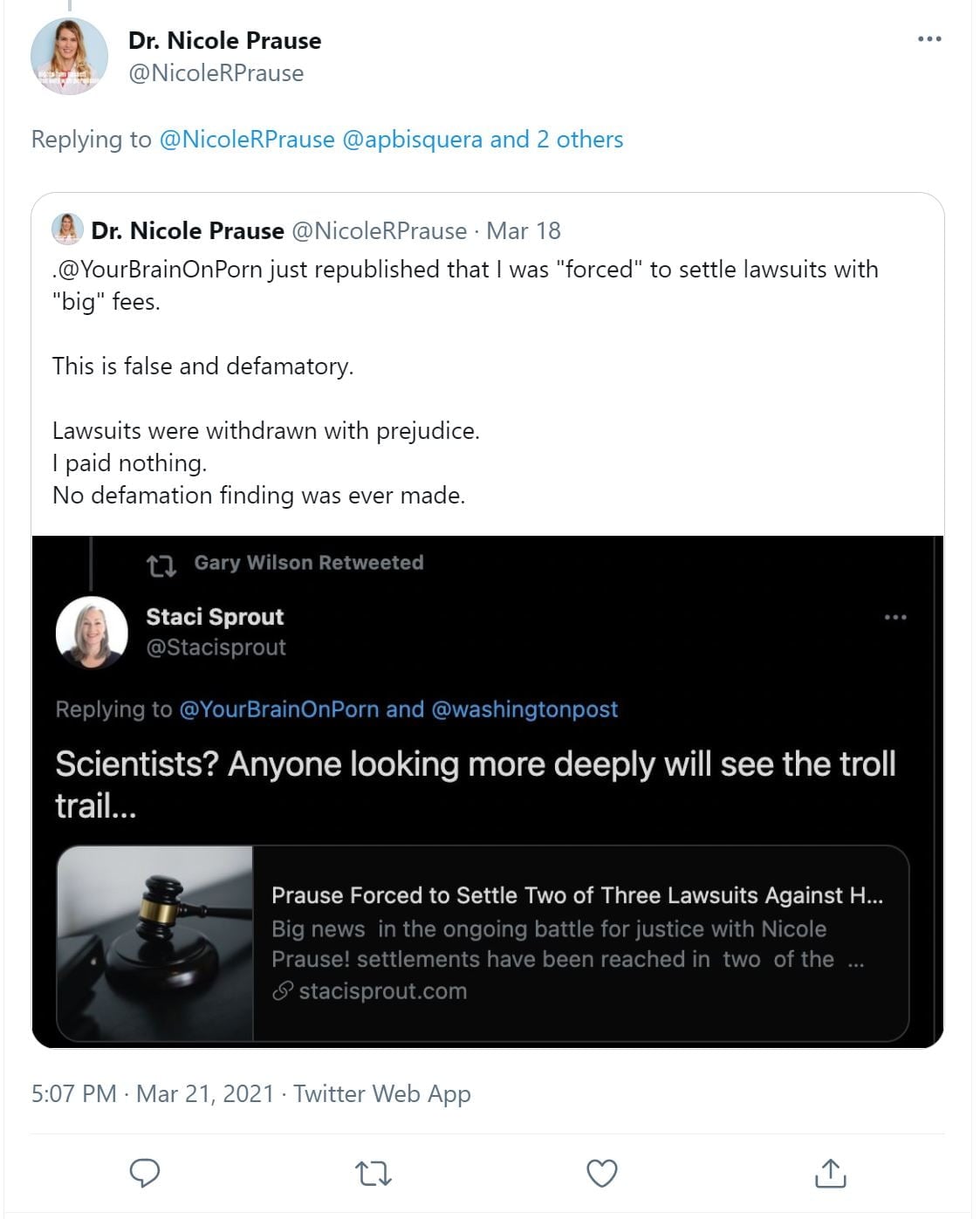
Task: Click the 5:07 PM Mar 21, 2021 timestamp
Action: point(153,1093)
